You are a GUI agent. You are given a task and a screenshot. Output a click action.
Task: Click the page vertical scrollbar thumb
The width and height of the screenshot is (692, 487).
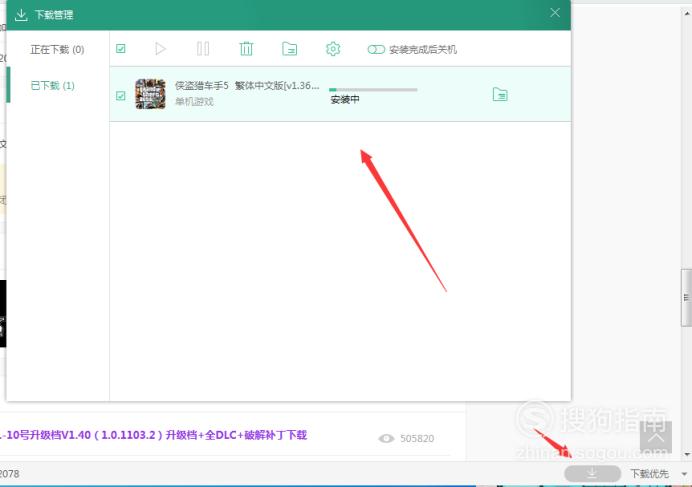point(686,298)
